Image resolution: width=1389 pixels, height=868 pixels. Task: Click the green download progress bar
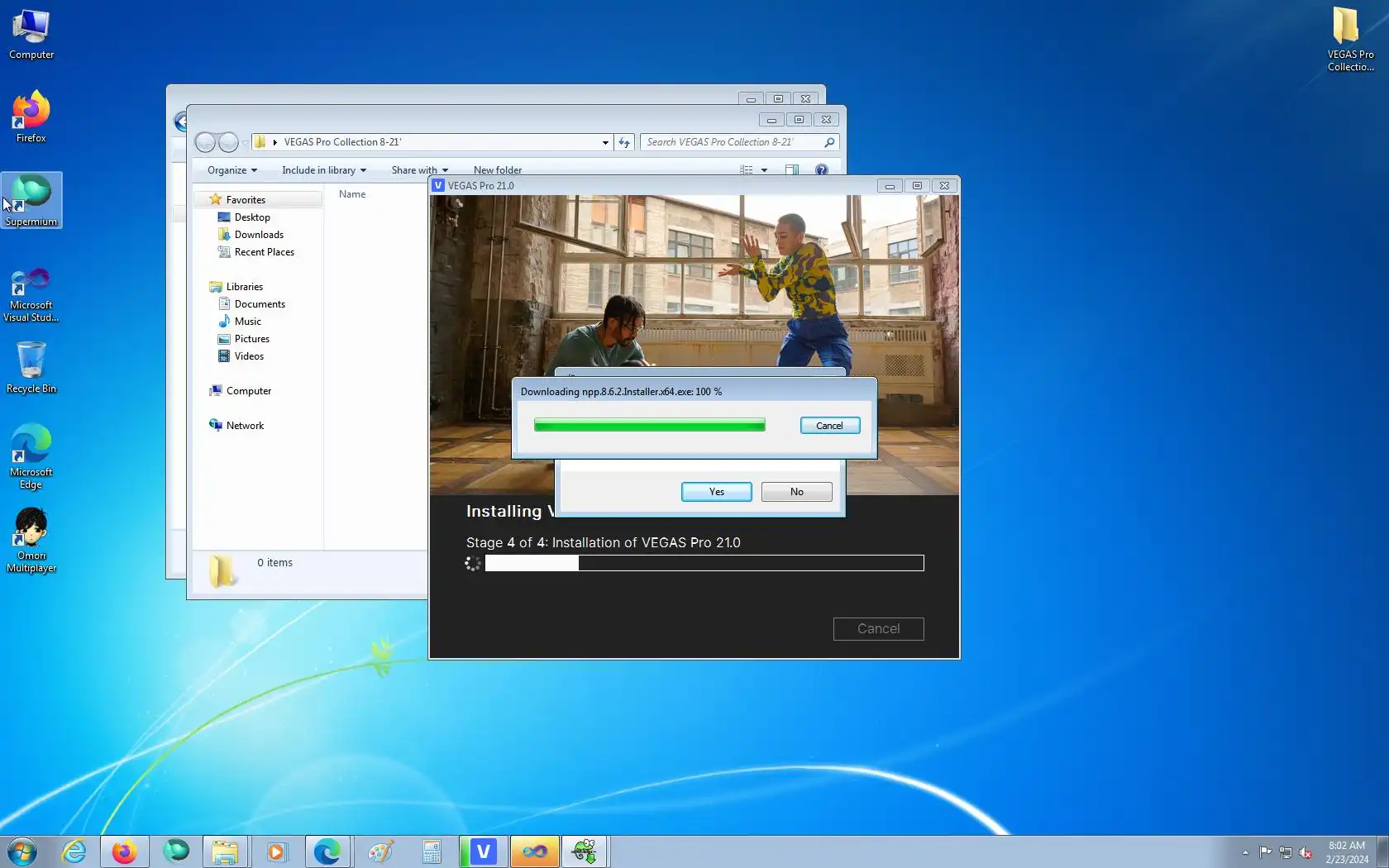pyautogui.click(x=650, y=426)
